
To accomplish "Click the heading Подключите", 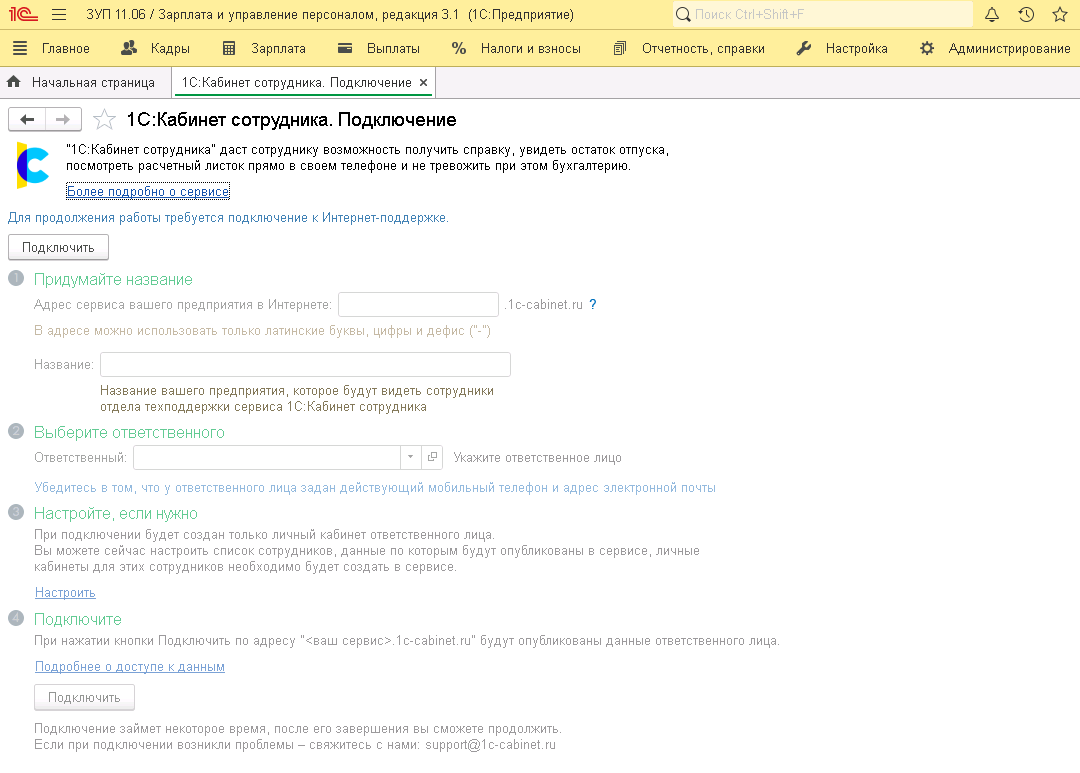I will tap(78, 619).
